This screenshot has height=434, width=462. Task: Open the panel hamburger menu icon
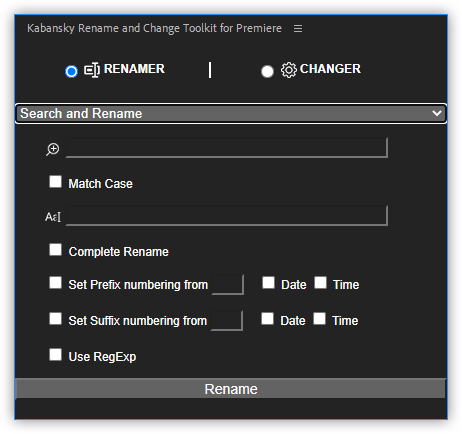[298, 29]
